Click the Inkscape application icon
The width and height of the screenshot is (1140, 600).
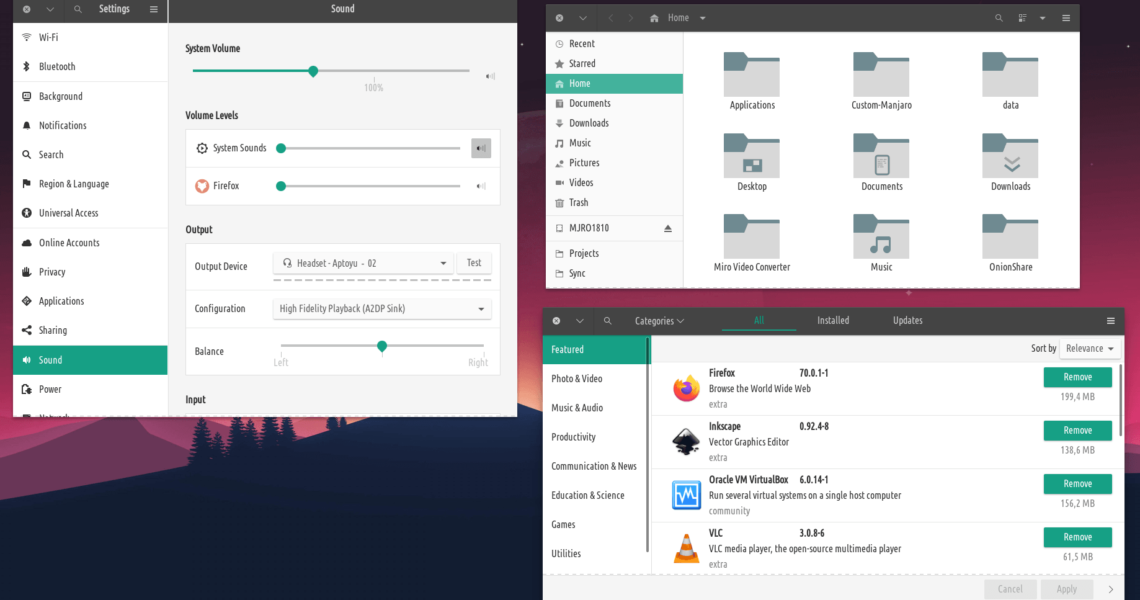coord(686,442)
